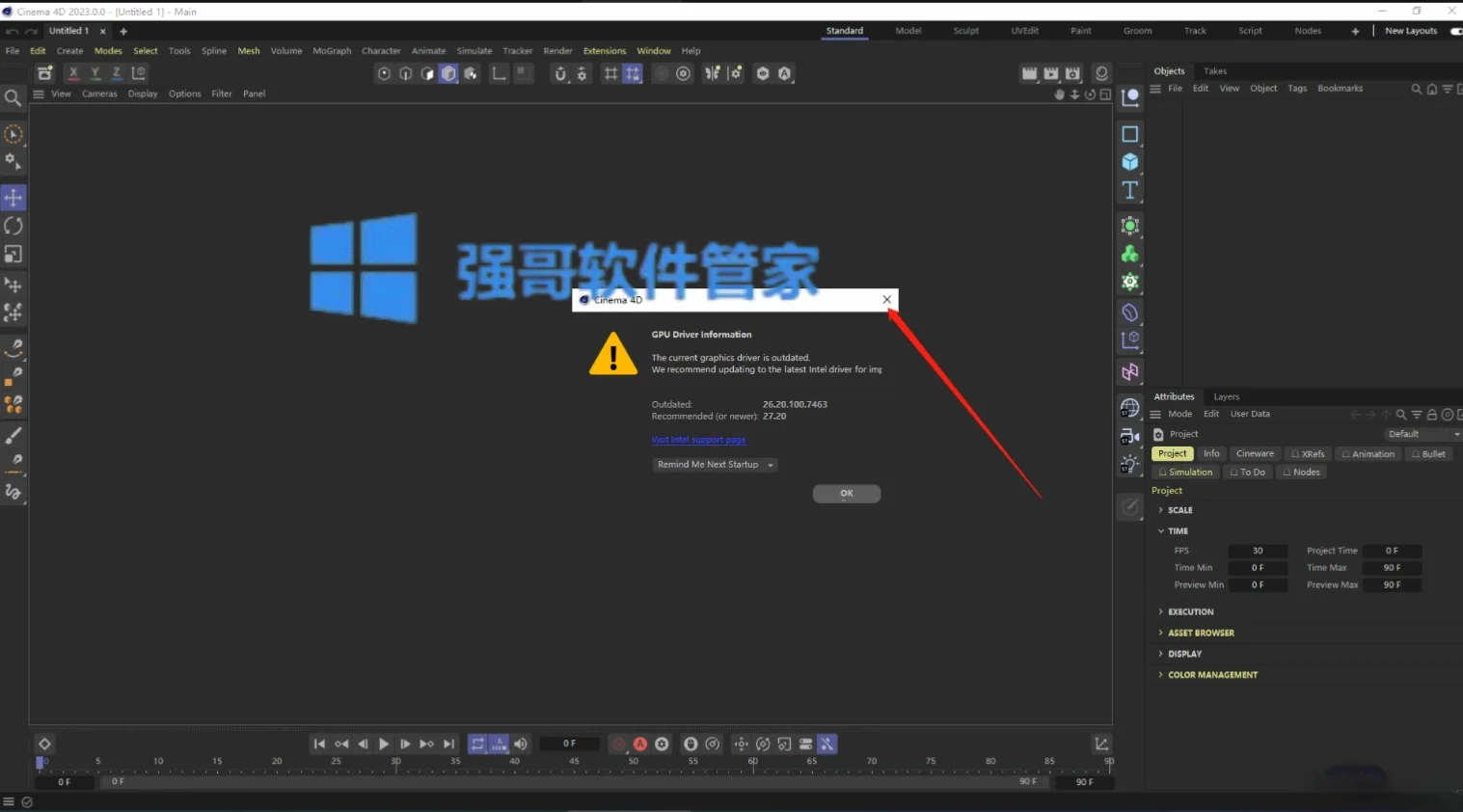Open the Visit Intel support page link

(x=699, y=440)
